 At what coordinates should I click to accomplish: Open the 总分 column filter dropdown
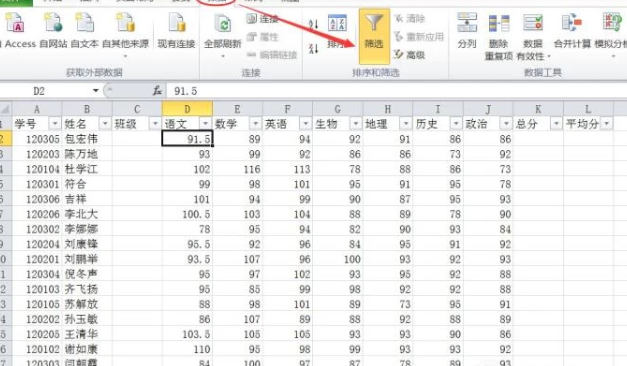click(557, 124)
